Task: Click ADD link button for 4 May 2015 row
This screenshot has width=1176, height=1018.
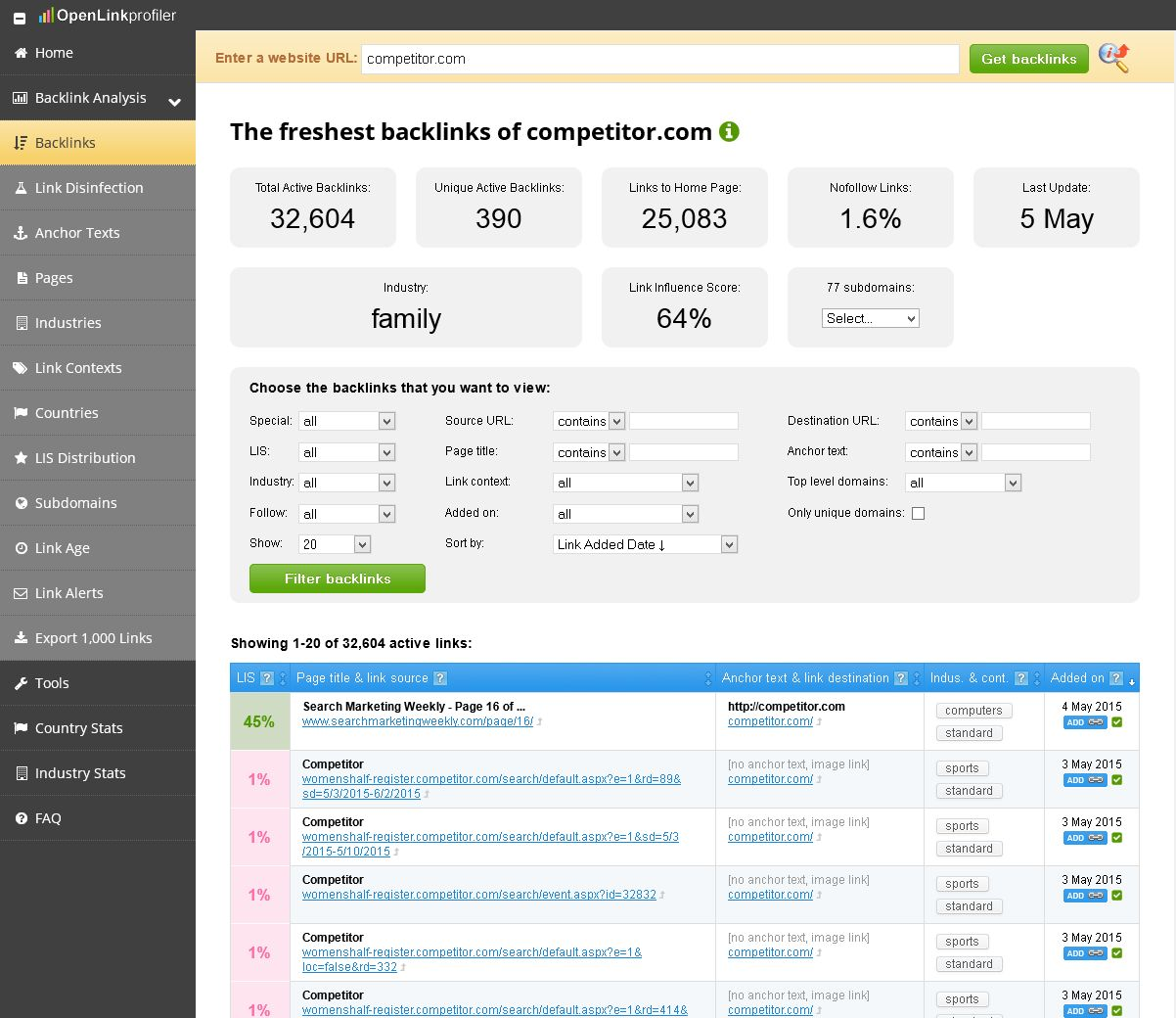Action: click(1085, 722)
